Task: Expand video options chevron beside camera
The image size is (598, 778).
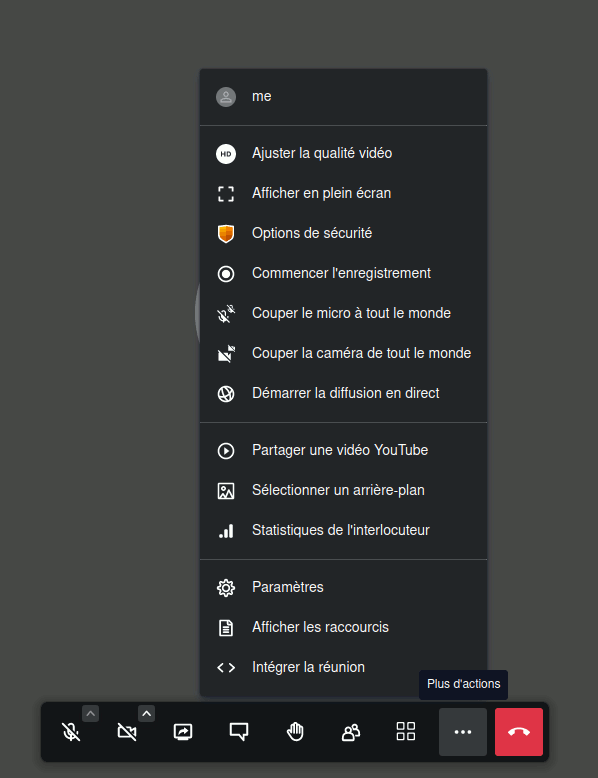Action: tap(146, 713)
